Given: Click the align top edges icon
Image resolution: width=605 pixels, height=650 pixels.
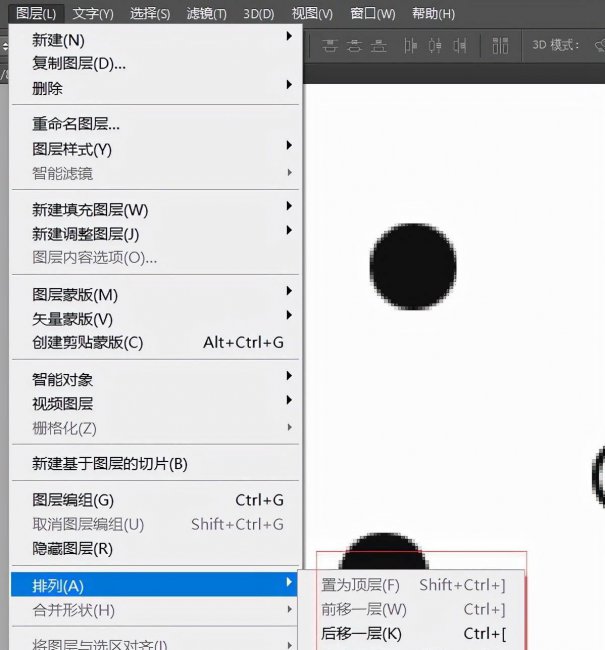Looking at the screenshot, I should [x=330, y=46].
